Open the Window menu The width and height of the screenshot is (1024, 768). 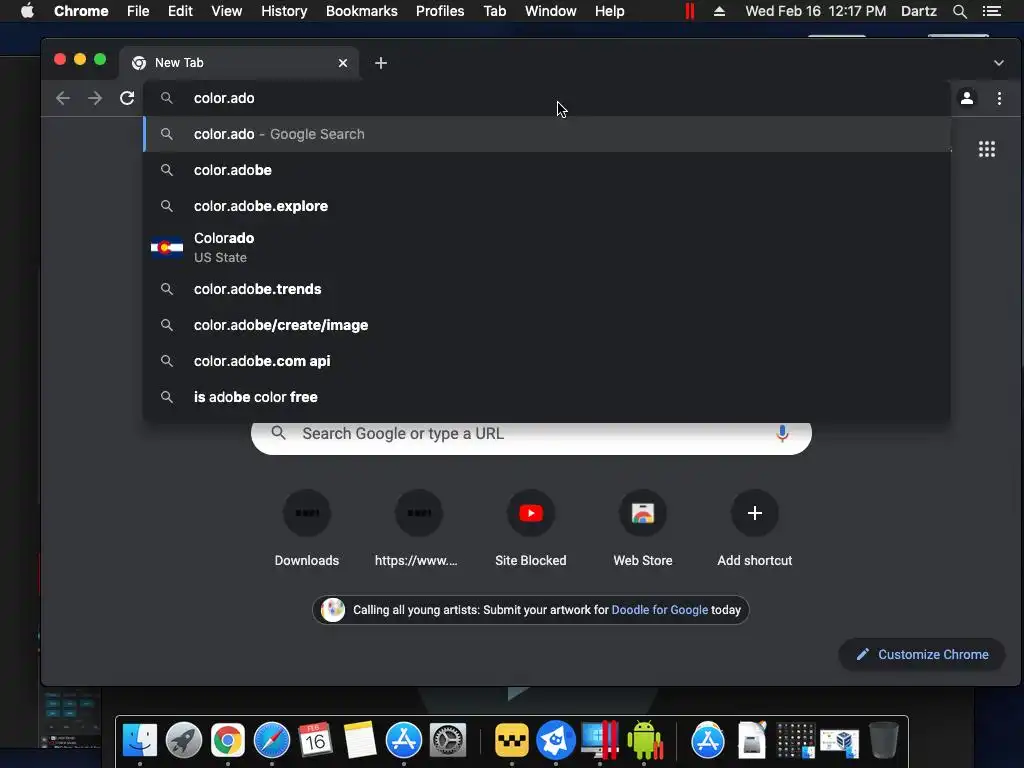pos(551,11)
